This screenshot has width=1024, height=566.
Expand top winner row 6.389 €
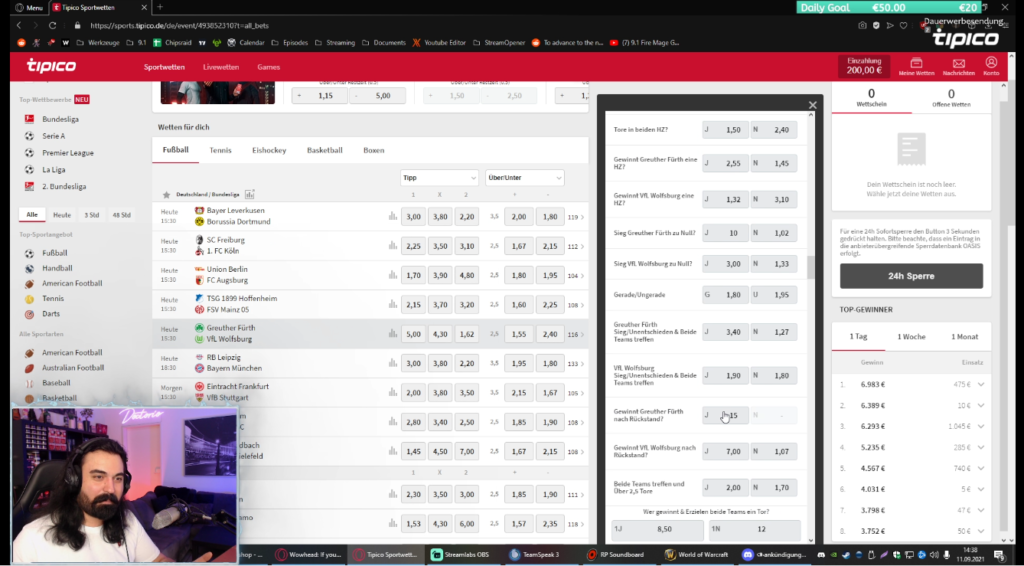click(x=980, y=405)
